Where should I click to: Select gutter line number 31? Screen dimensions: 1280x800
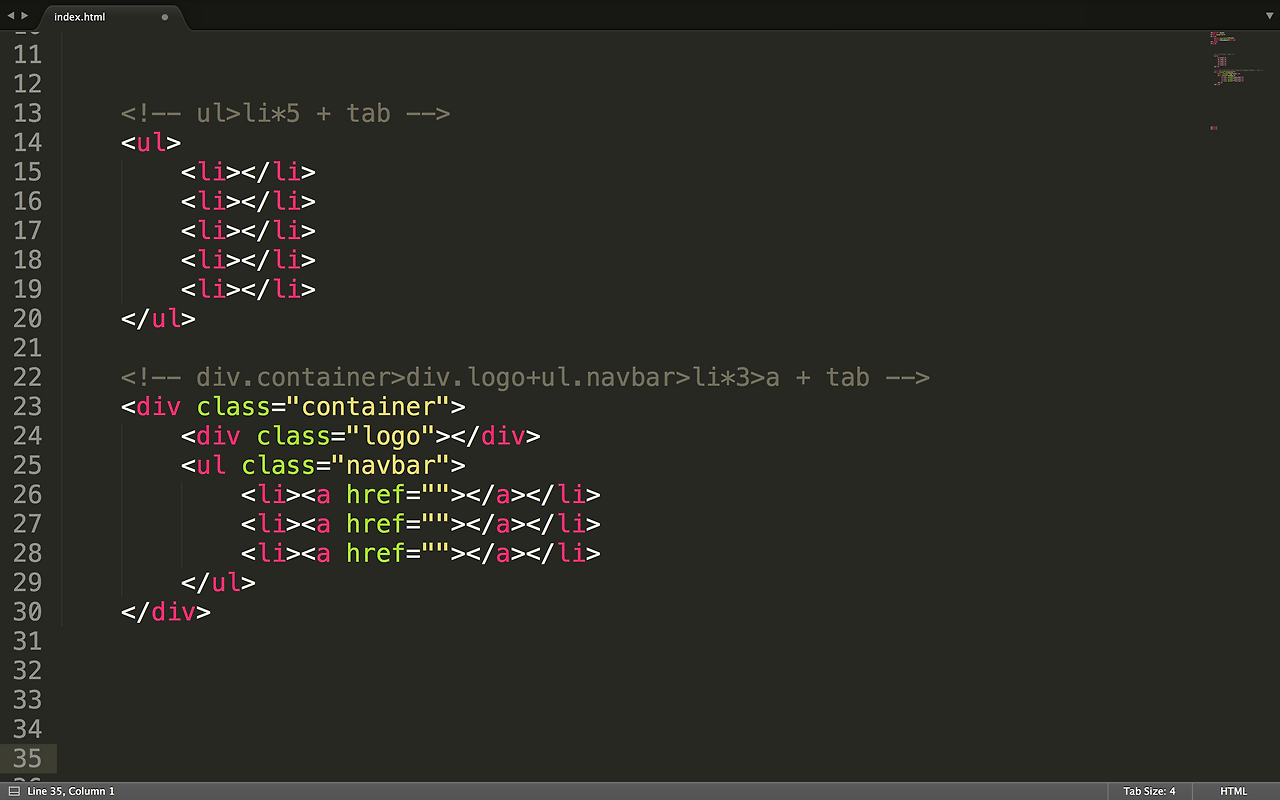coord(28,641)
